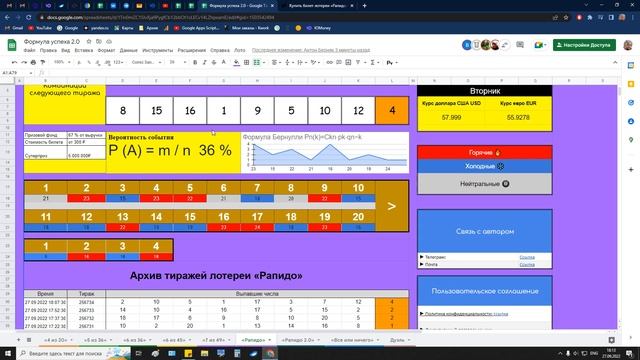Open the font family dropdown
The width and height of the screenshot is (640, 360).
[147, 62]
